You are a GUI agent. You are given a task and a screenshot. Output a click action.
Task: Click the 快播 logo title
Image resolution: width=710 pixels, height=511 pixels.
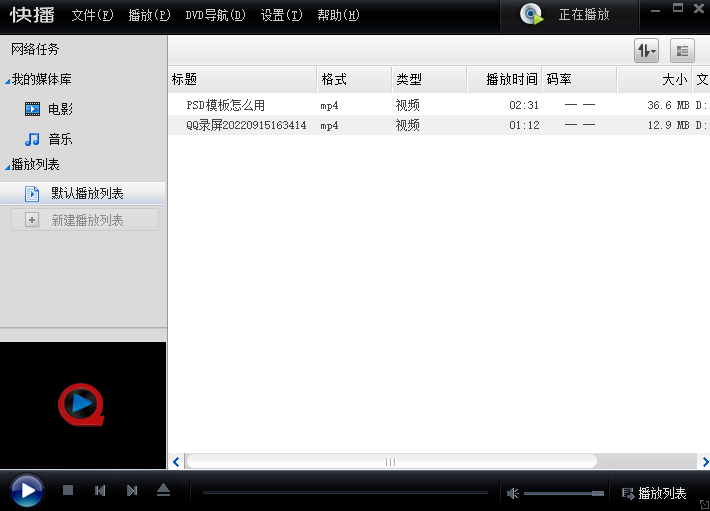[x=32, y=15]
